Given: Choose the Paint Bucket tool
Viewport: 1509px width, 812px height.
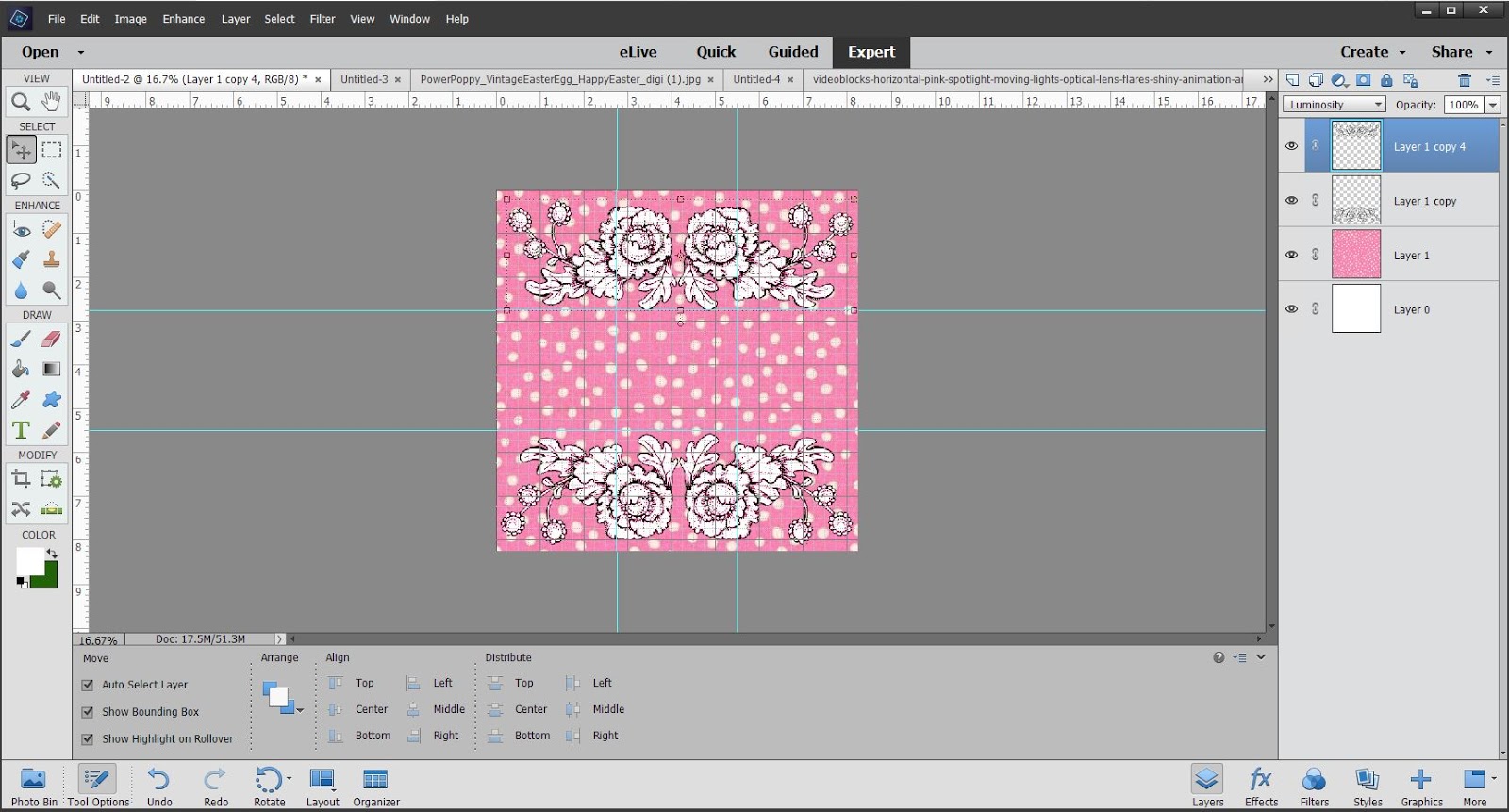Looking at the screenshot, I should click(20, 369).
